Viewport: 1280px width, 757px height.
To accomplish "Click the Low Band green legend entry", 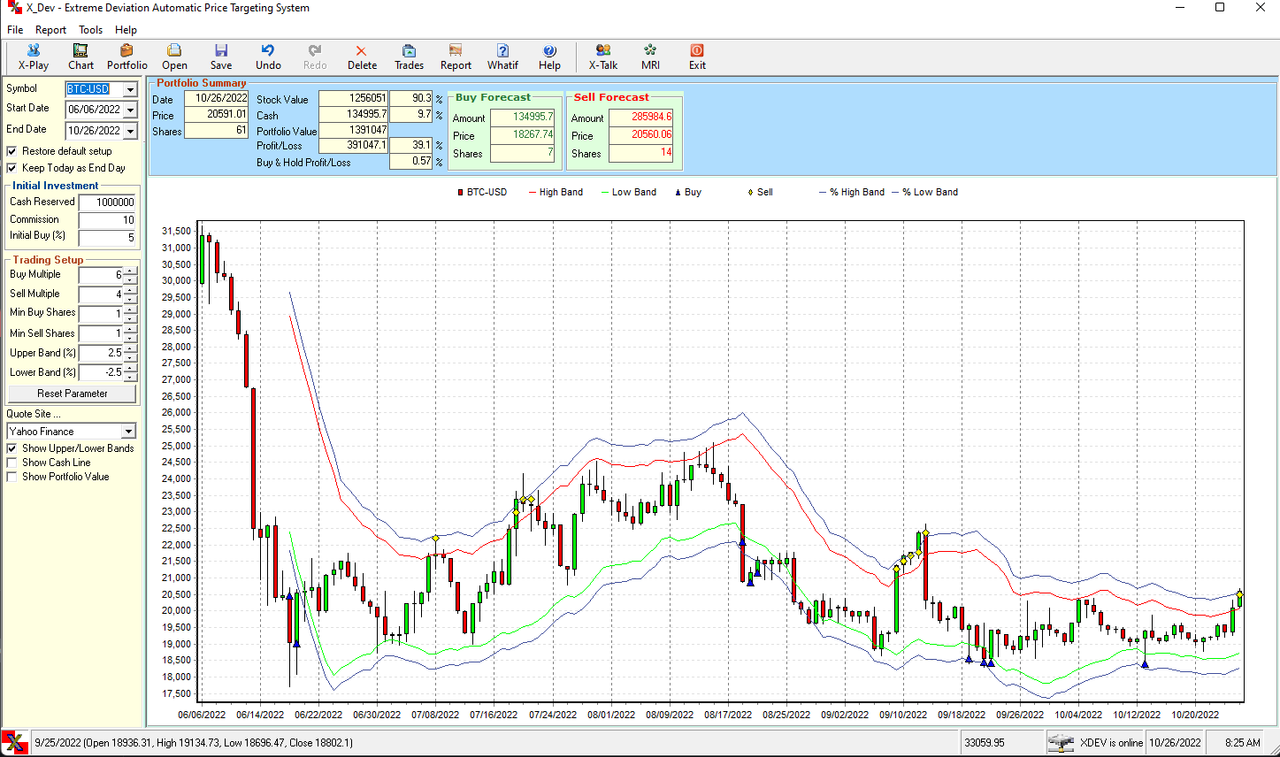I will coord(628,192).
